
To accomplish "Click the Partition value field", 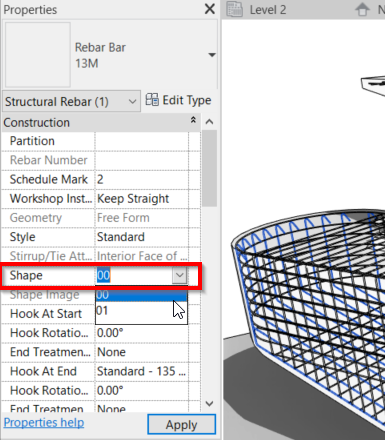I will click(142, 141).
